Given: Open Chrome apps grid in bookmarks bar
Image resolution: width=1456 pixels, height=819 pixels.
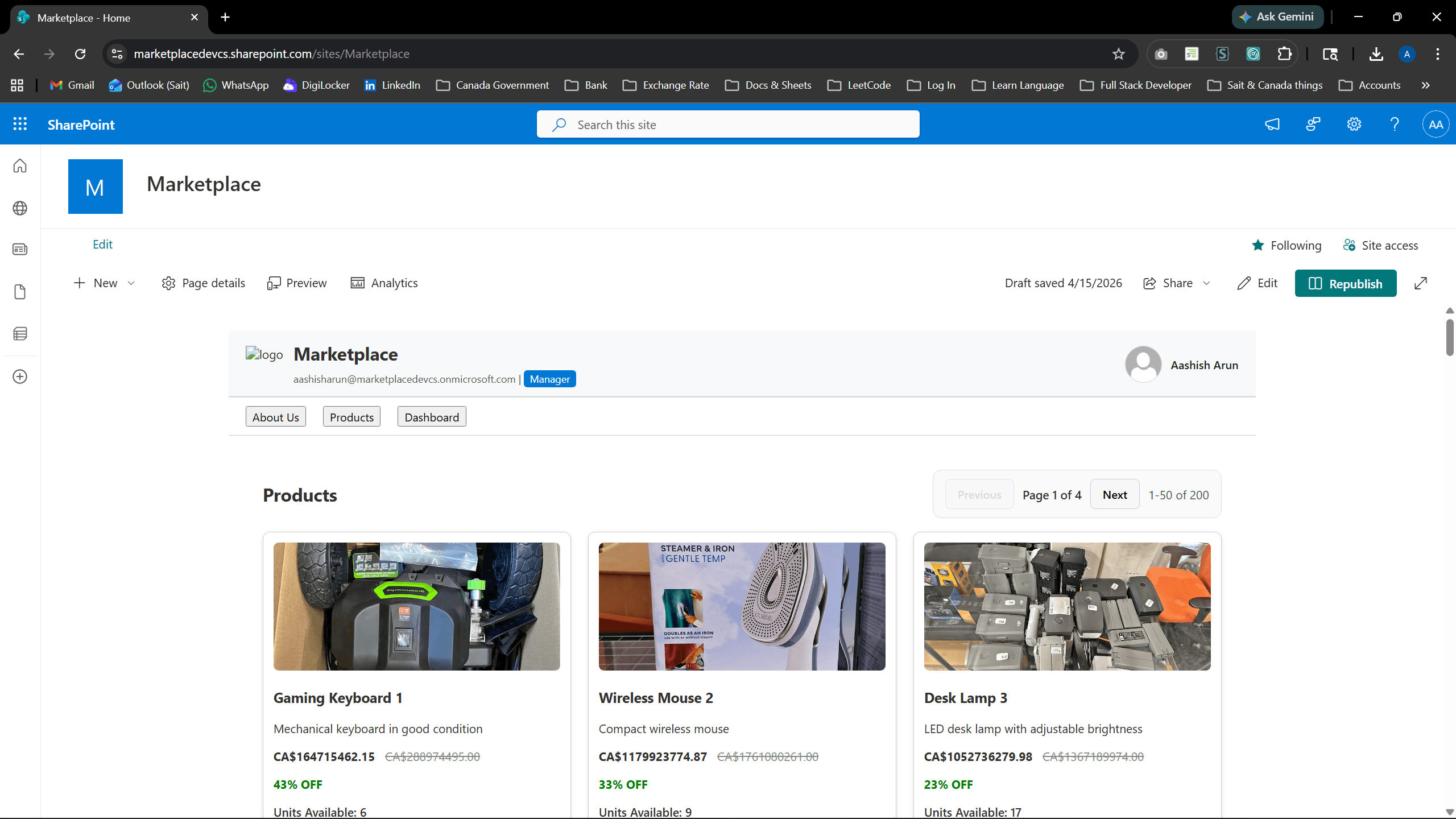Looking at the screenshot, I should click(x=17, y=85).
